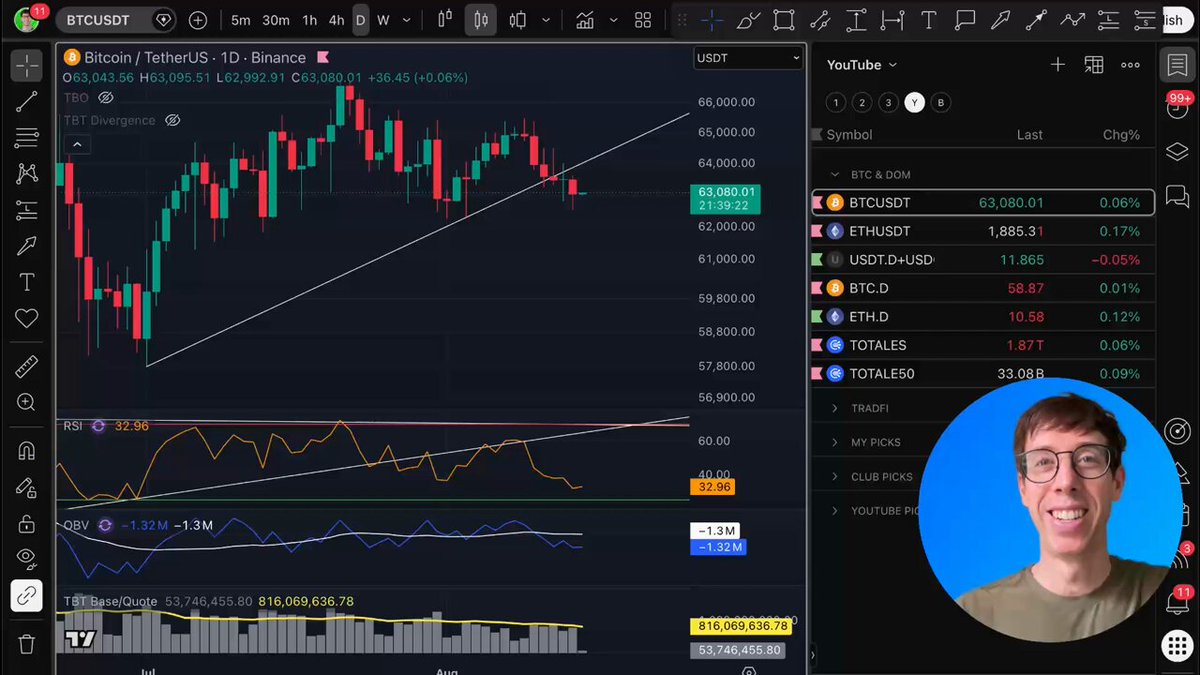1200x675 pixels.
Task: Select the B flagged list circle
Action: 940,102
